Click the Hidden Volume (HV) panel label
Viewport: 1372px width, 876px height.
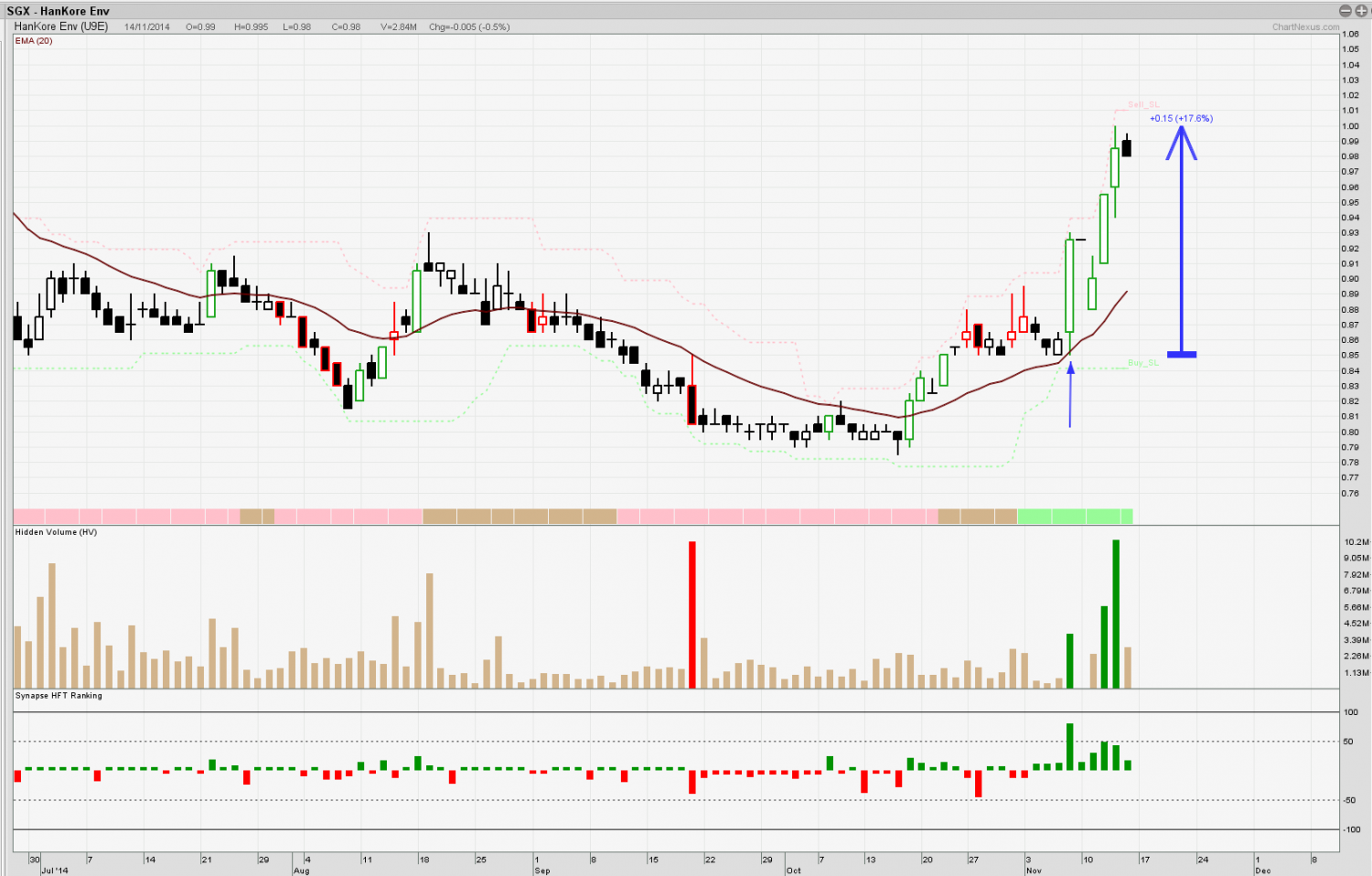pos(56,532)
